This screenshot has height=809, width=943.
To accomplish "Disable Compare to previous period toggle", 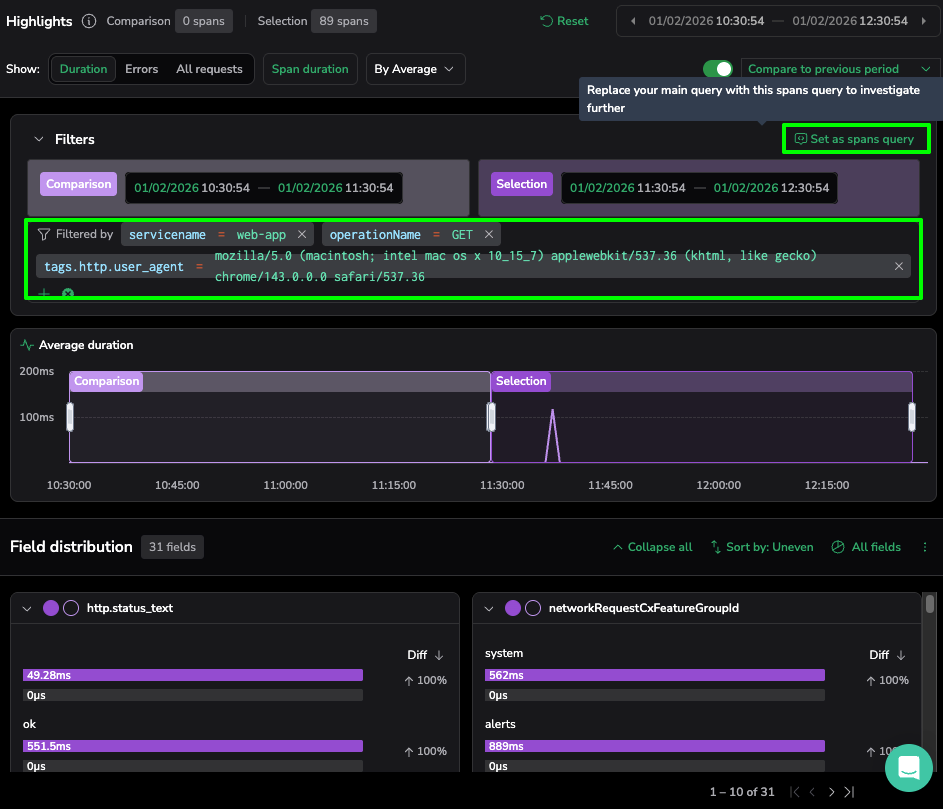I will [717, 69].
